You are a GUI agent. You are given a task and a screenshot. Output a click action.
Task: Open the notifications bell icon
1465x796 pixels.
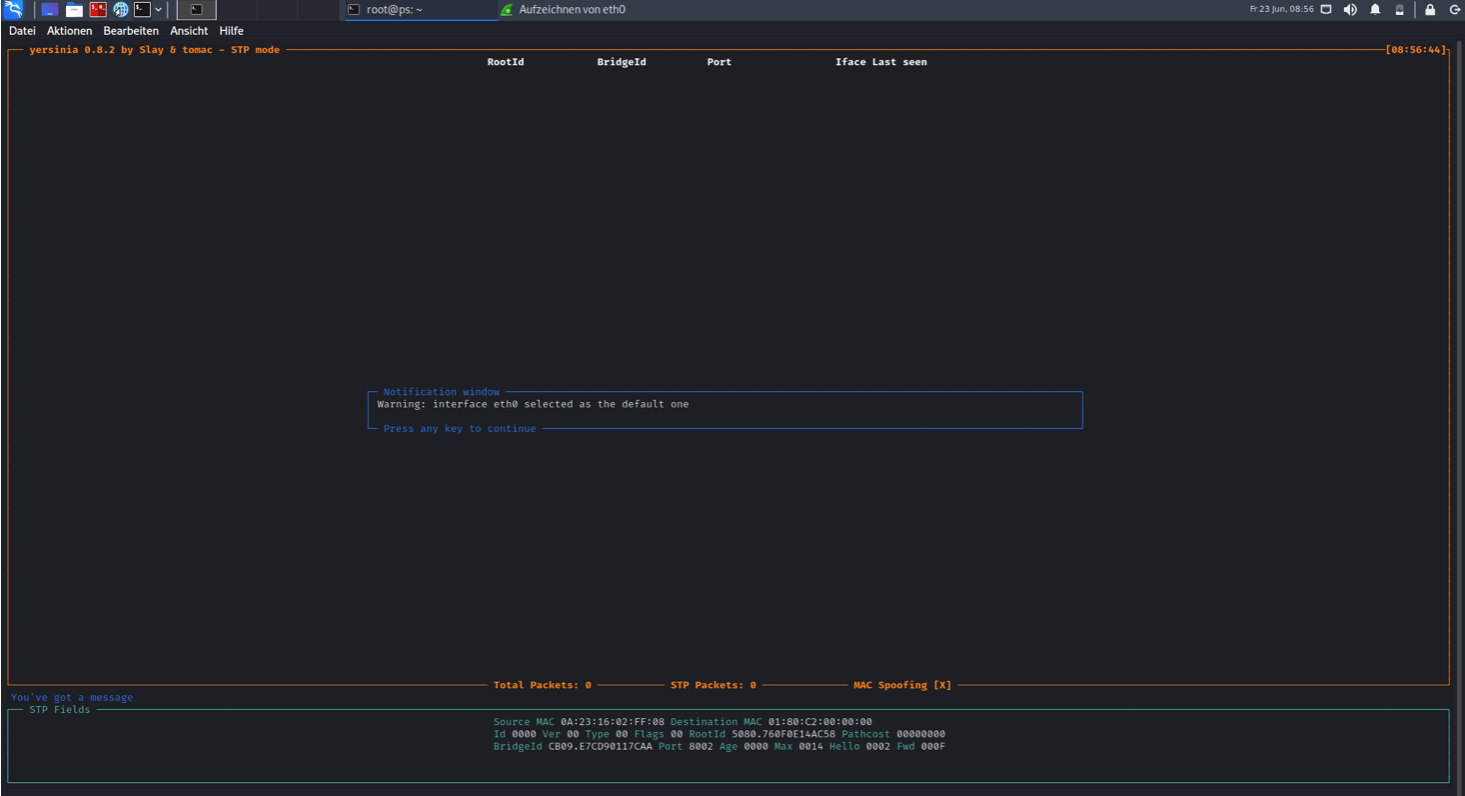tap(1375, 10)
